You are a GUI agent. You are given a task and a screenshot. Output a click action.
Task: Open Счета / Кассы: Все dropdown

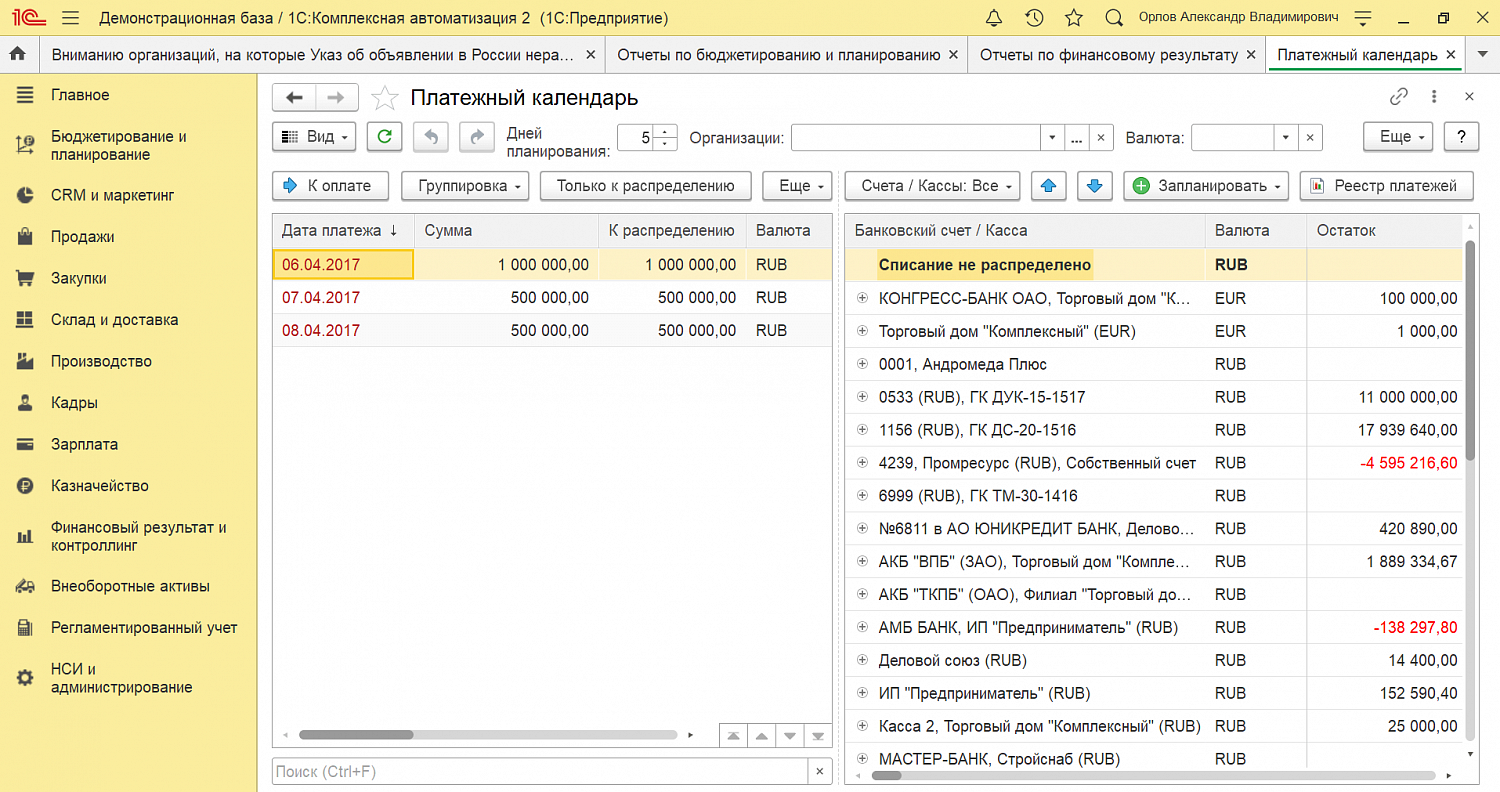click(932, 185)
